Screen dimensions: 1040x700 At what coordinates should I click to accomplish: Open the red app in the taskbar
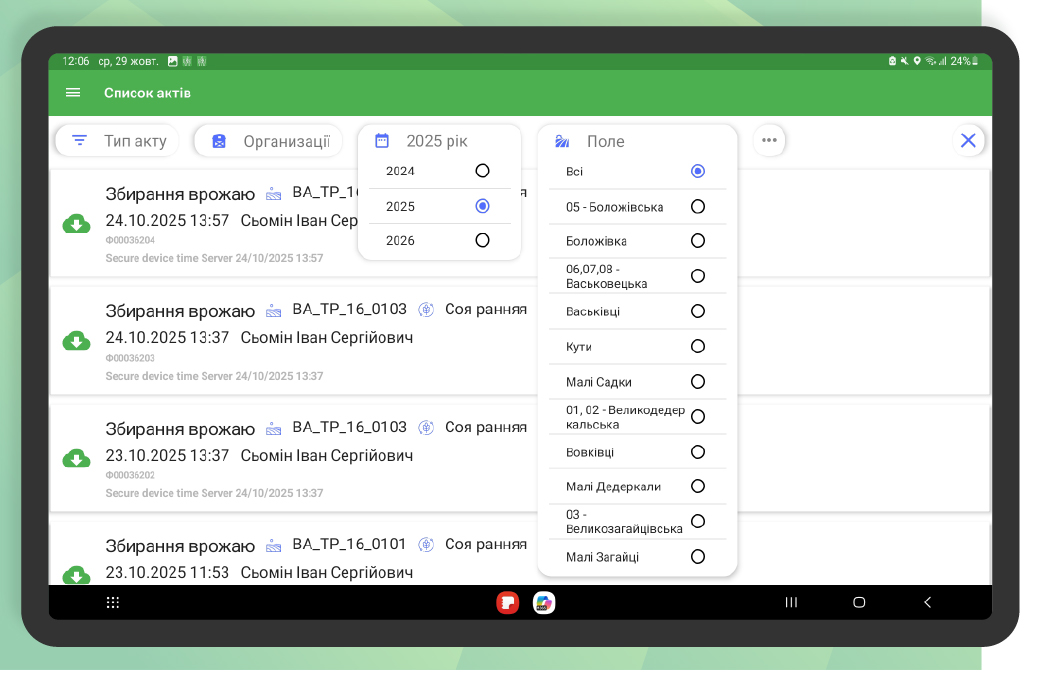point(508,602)
